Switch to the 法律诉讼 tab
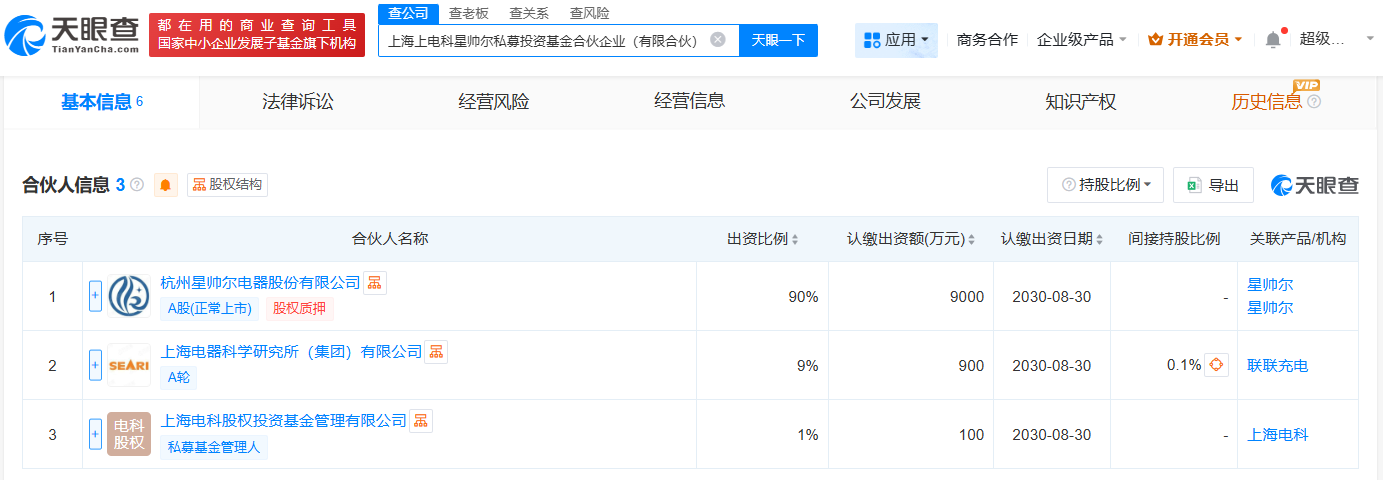Image resolution: width=1383 pixels, height=480 pixels. pos(297,101)
